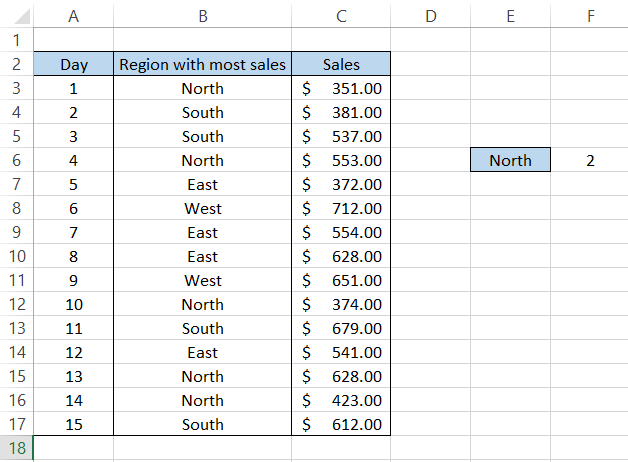Viewport: 628px width, 462px height.
Task: Click the $351.00 sales cell
Action: coord(342,88)
